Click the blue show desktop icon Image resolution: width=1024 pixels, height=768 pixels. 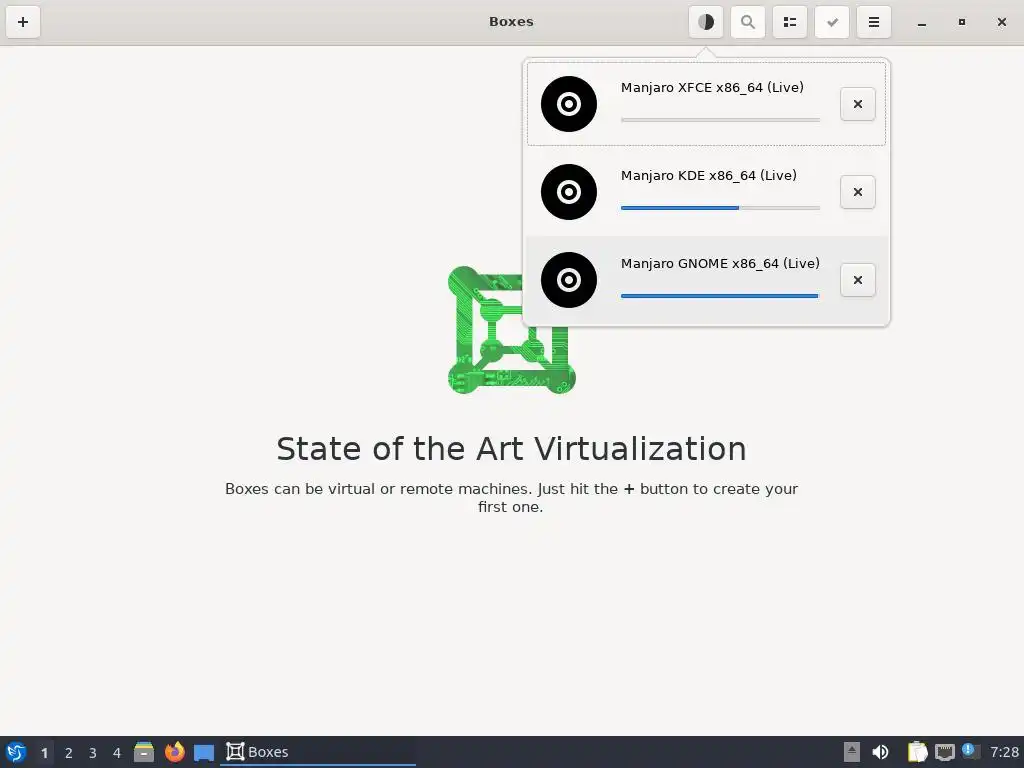204,752
